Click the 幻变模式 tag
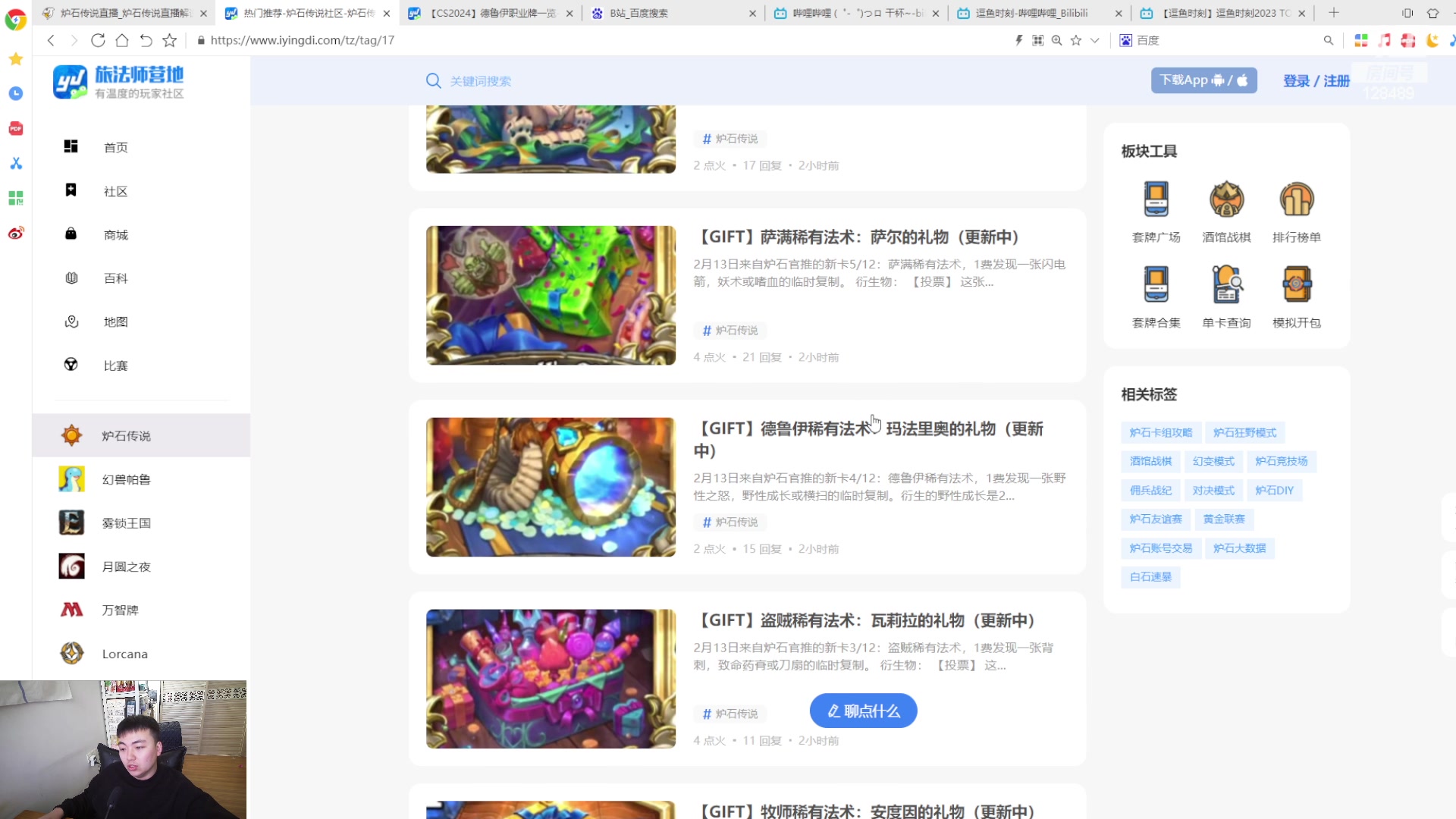 (1213, 461)
